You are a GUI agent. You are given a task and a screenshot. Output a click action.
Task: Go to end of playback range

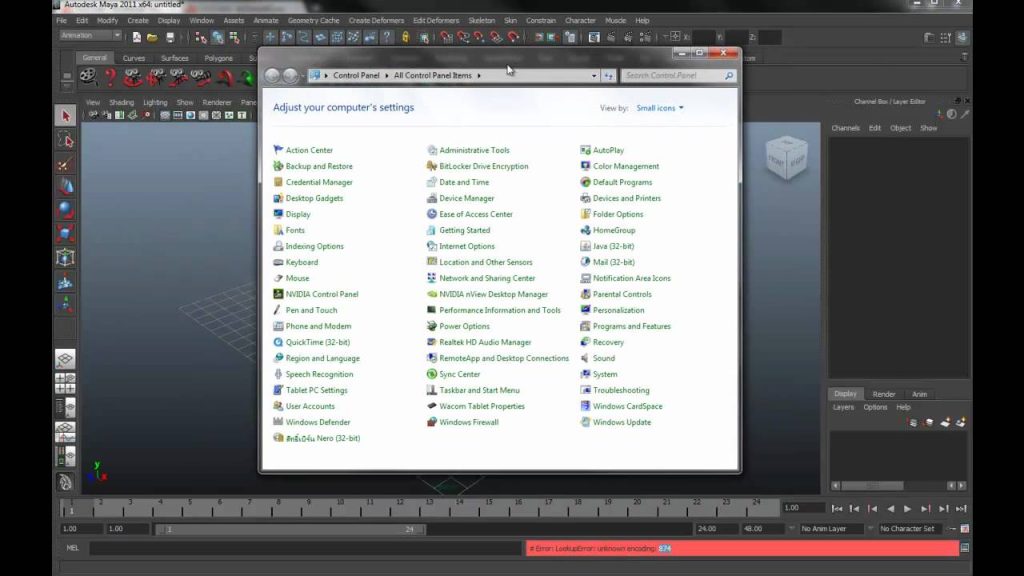[961, 509]
